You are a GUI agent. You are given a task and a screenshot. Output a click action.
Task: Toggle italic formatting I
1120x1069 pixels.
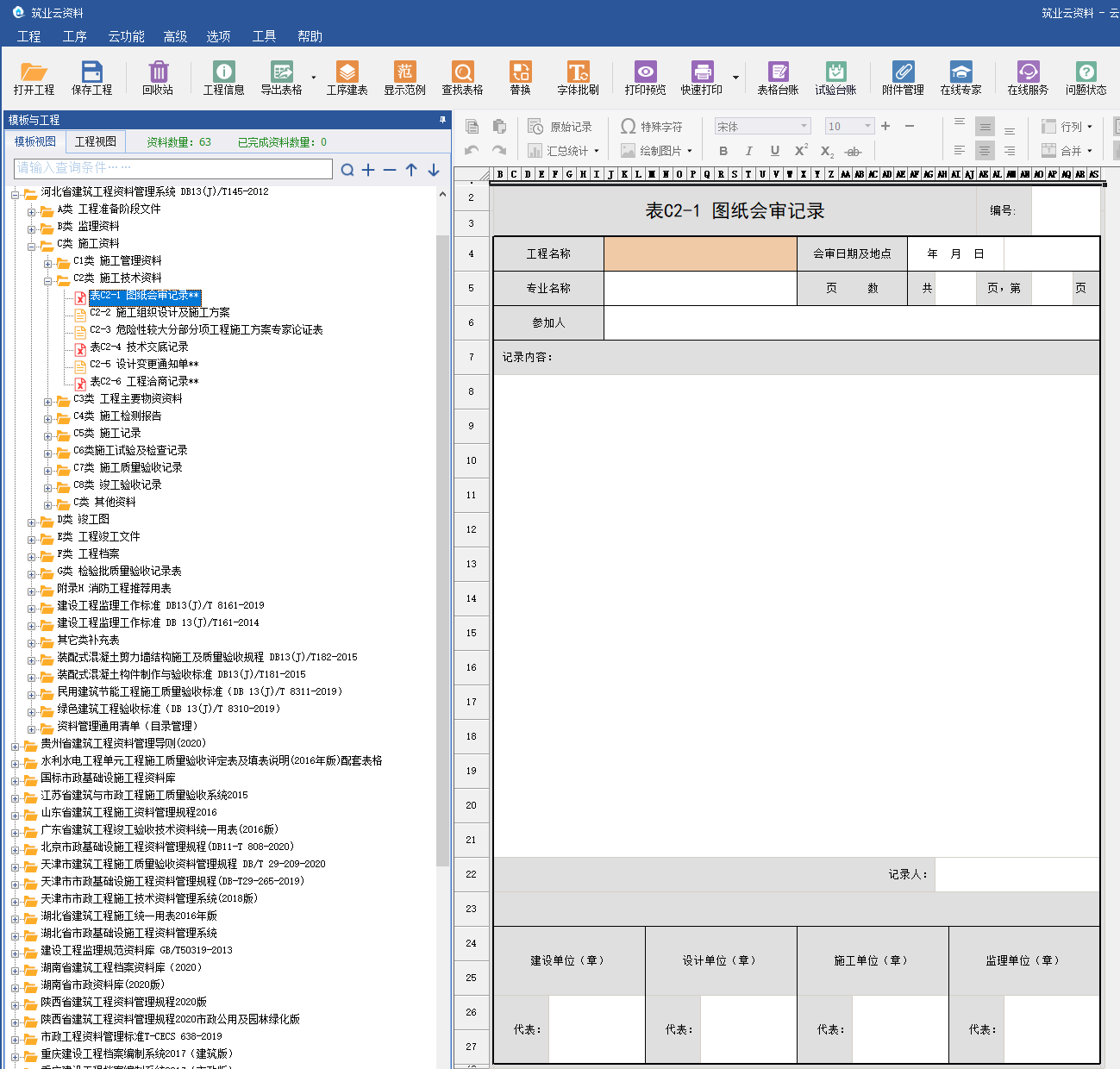click(748, 151)
